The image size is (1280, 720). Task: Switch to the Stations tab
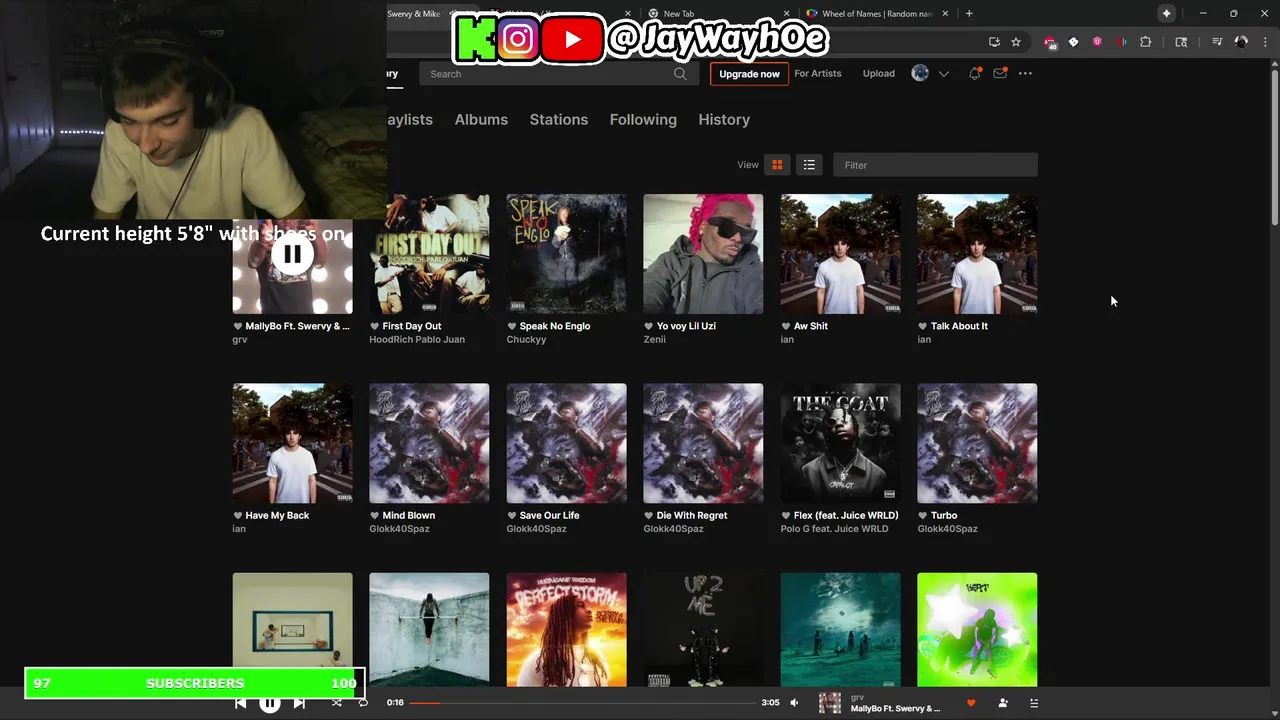pyautogui.click(x=559, y=119)
